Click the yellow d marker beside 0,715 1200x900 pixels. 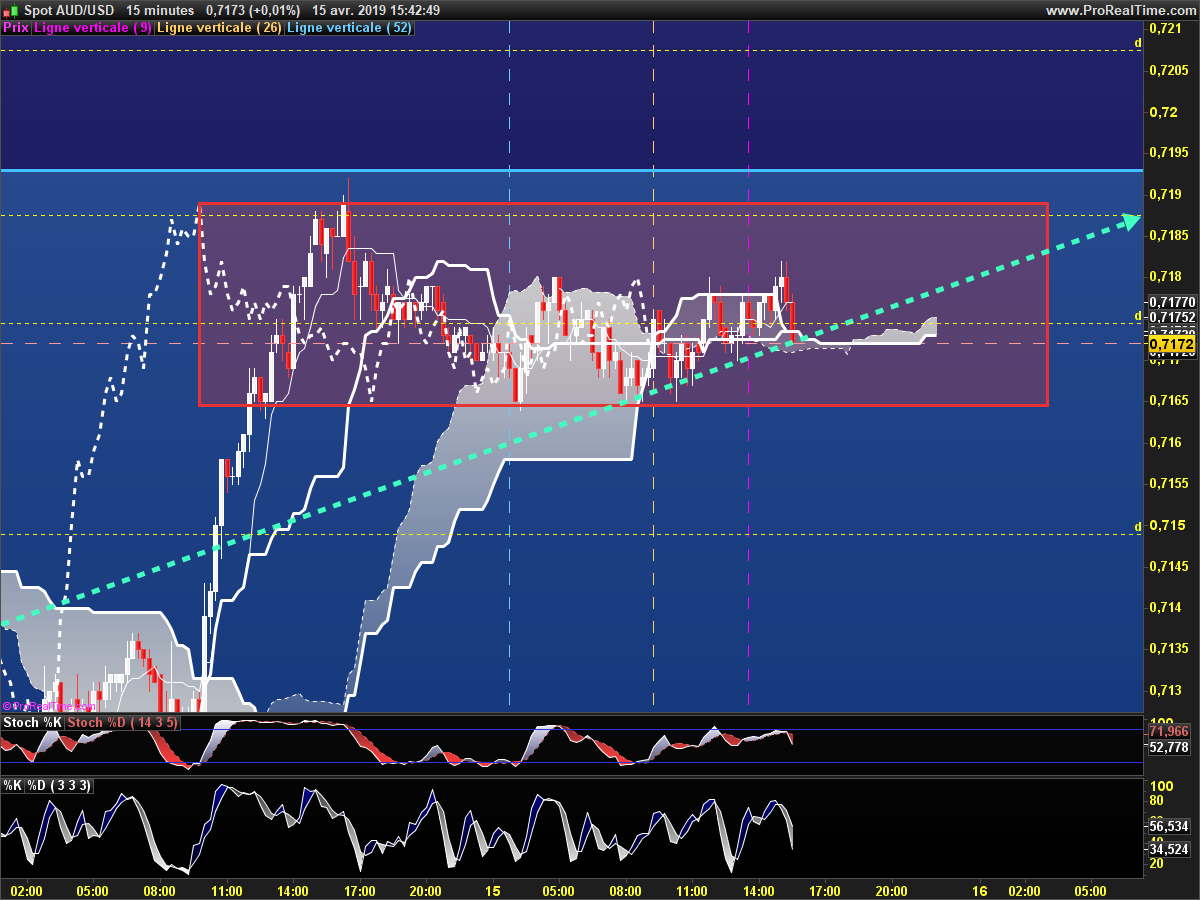pos(1138,527)
